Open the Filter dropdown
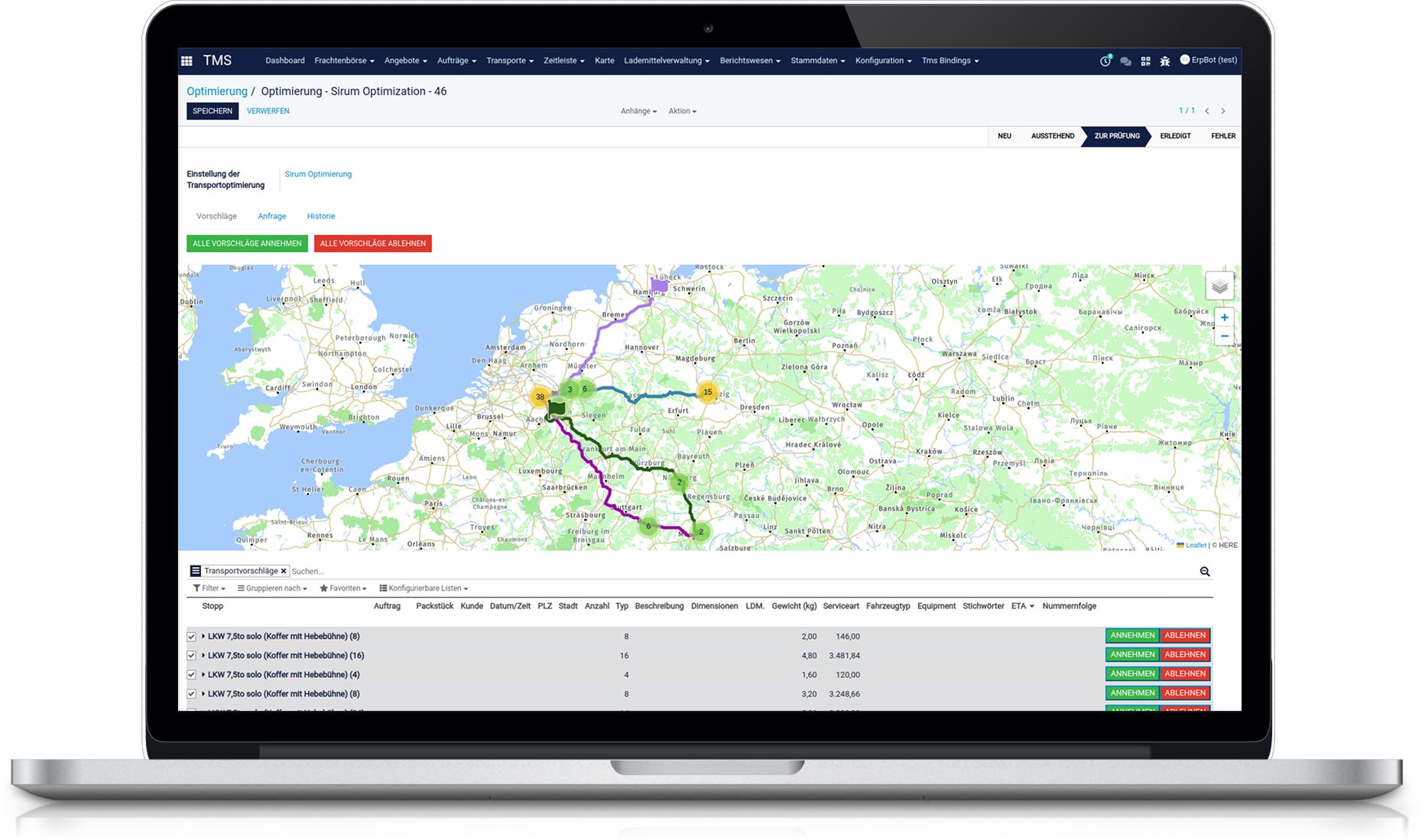 pyautogui.click(x=209, y=589)
